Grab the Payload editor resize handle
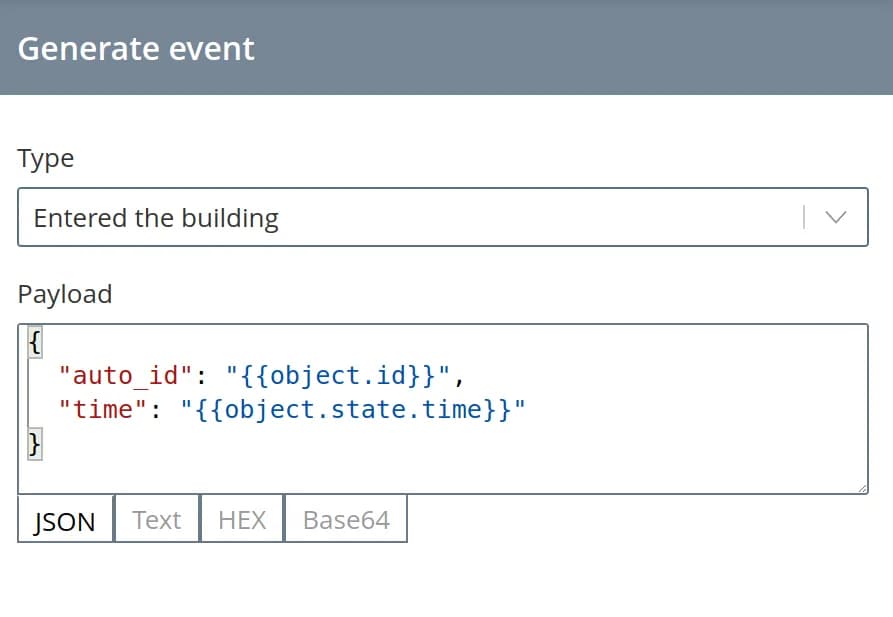The image size is (893, 617). [x=862, y=488]
